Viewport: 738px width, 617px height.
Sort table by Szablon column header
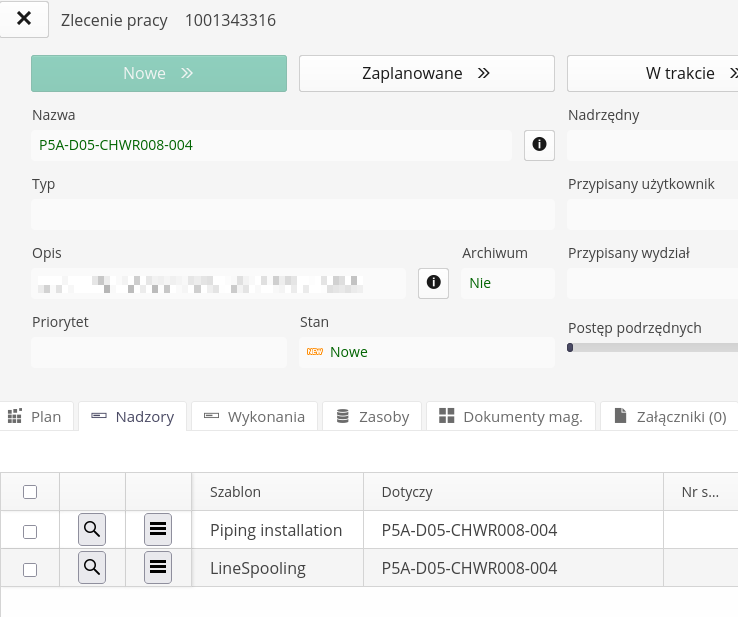click(x=236, y=492)
